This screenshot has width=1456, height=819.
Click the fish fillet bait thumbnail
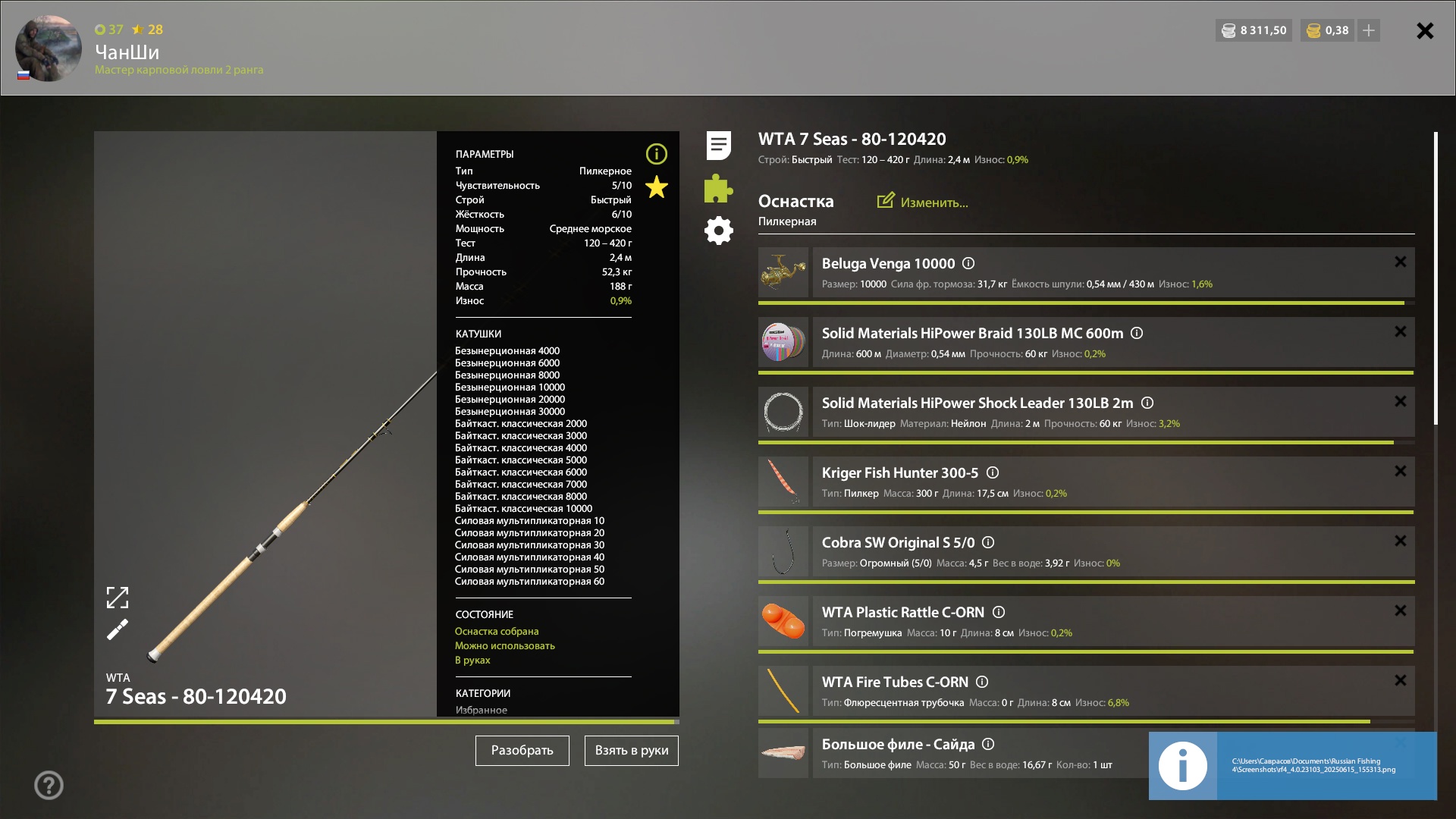(783, 753)
